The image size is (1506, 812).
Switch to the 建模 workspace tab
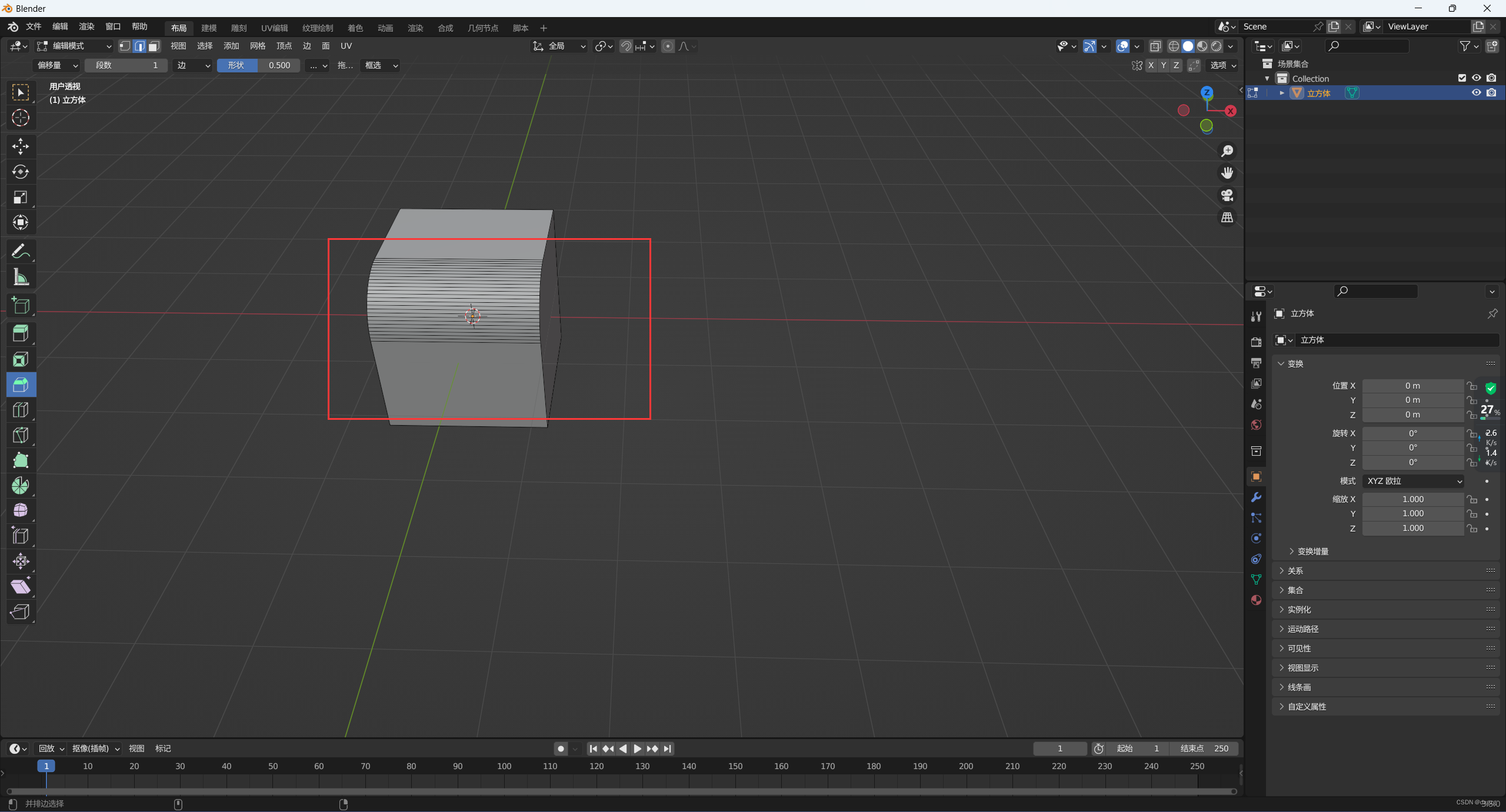point(209,28)
